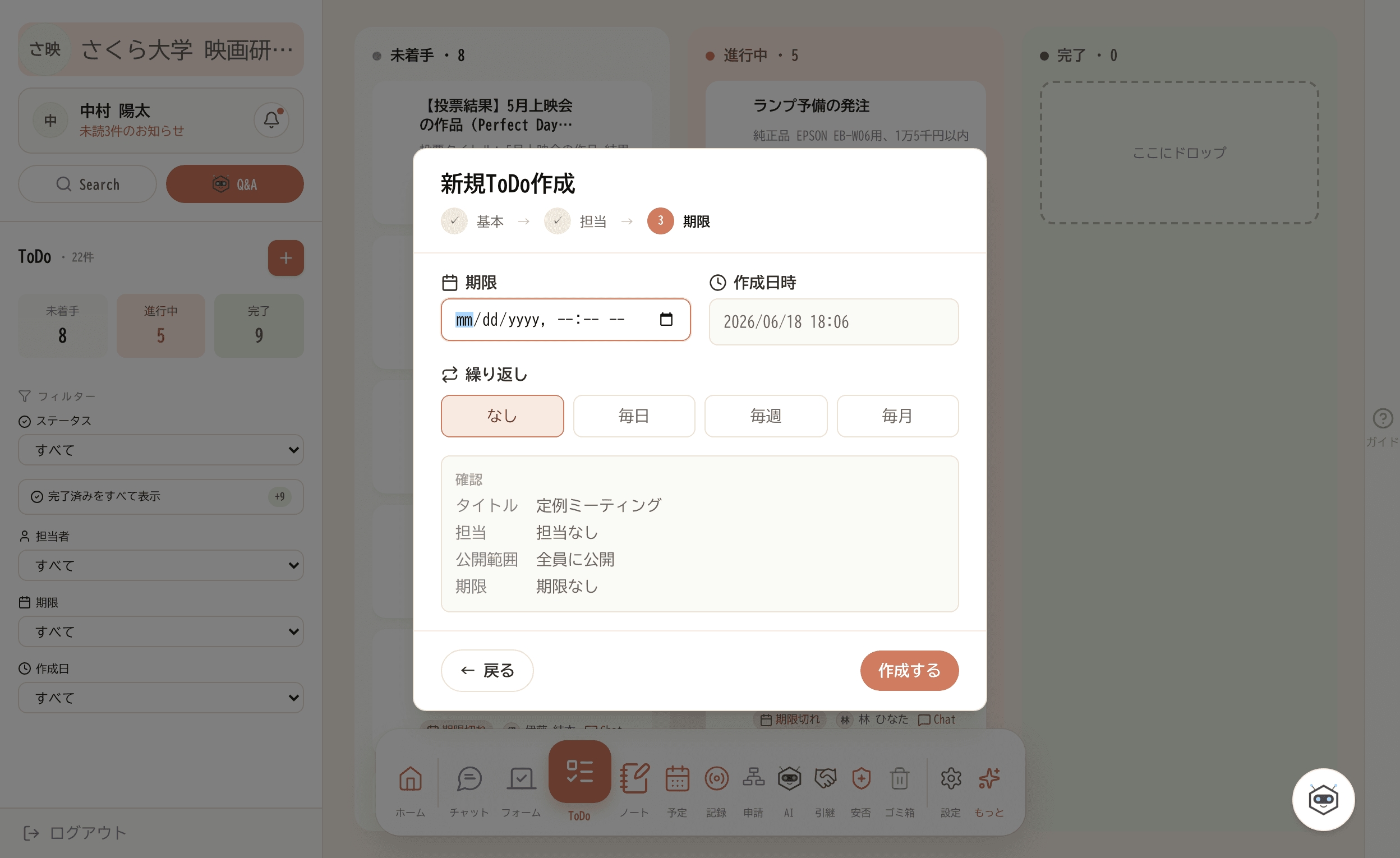Expand the 担当者 filter dropdown

161,565
